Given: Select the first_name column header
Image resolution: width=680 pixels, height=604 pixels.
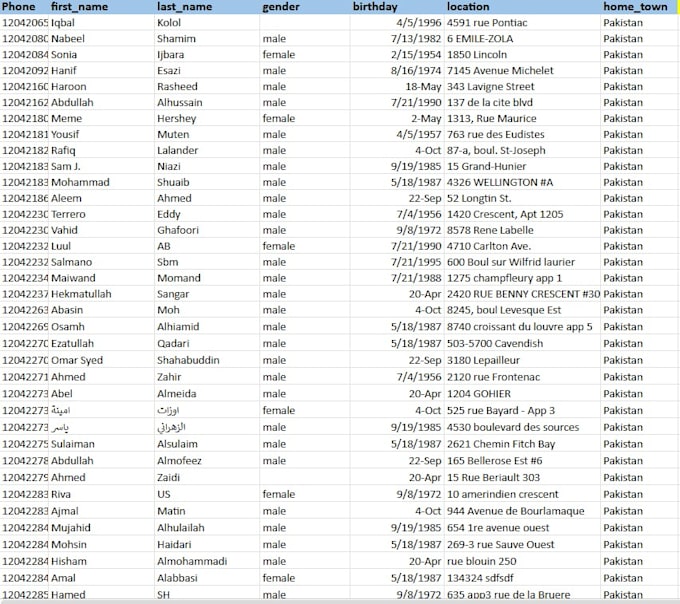Looking at the screenshot, I should [79, 7].
